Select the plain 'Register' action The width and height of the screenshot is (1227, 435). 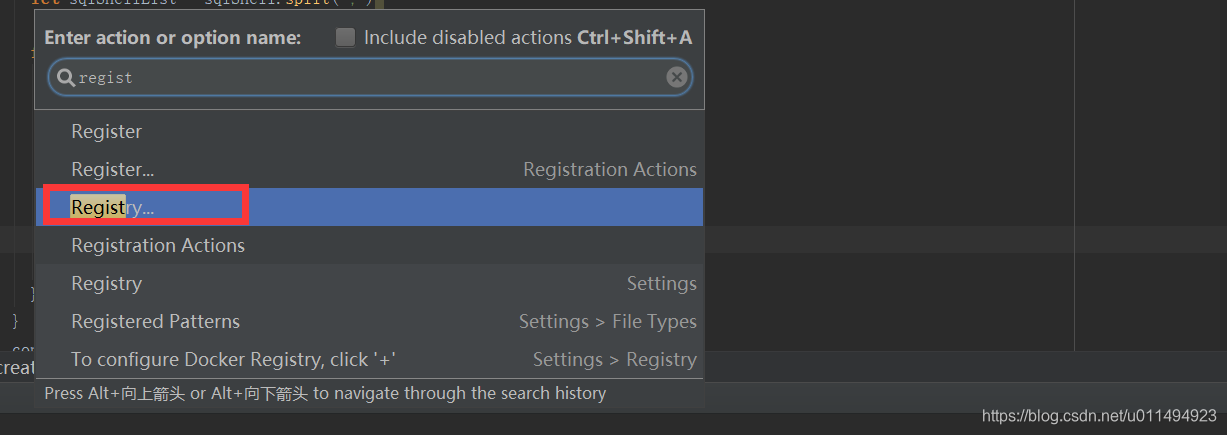370,131
